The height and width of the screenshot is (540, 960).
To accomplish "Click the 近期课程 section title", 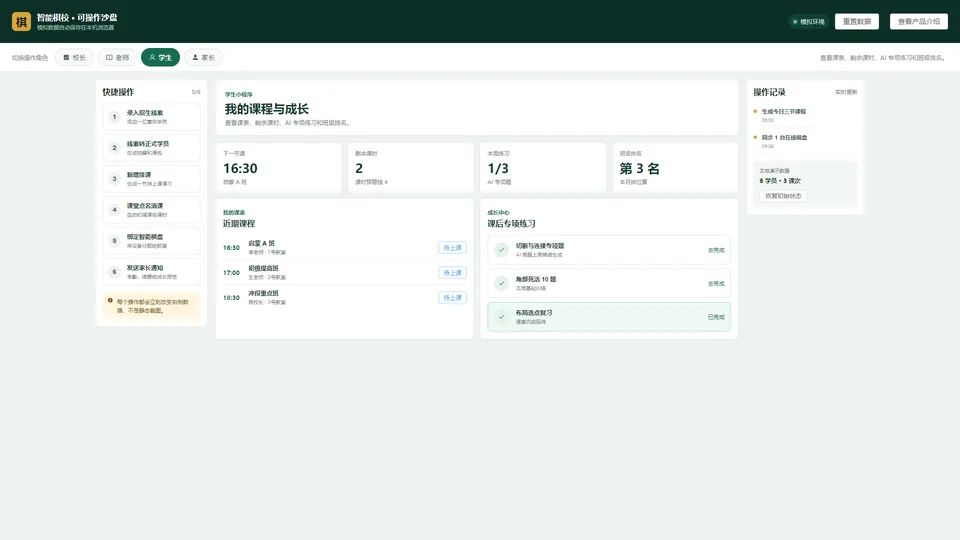I will pos(239,223).
